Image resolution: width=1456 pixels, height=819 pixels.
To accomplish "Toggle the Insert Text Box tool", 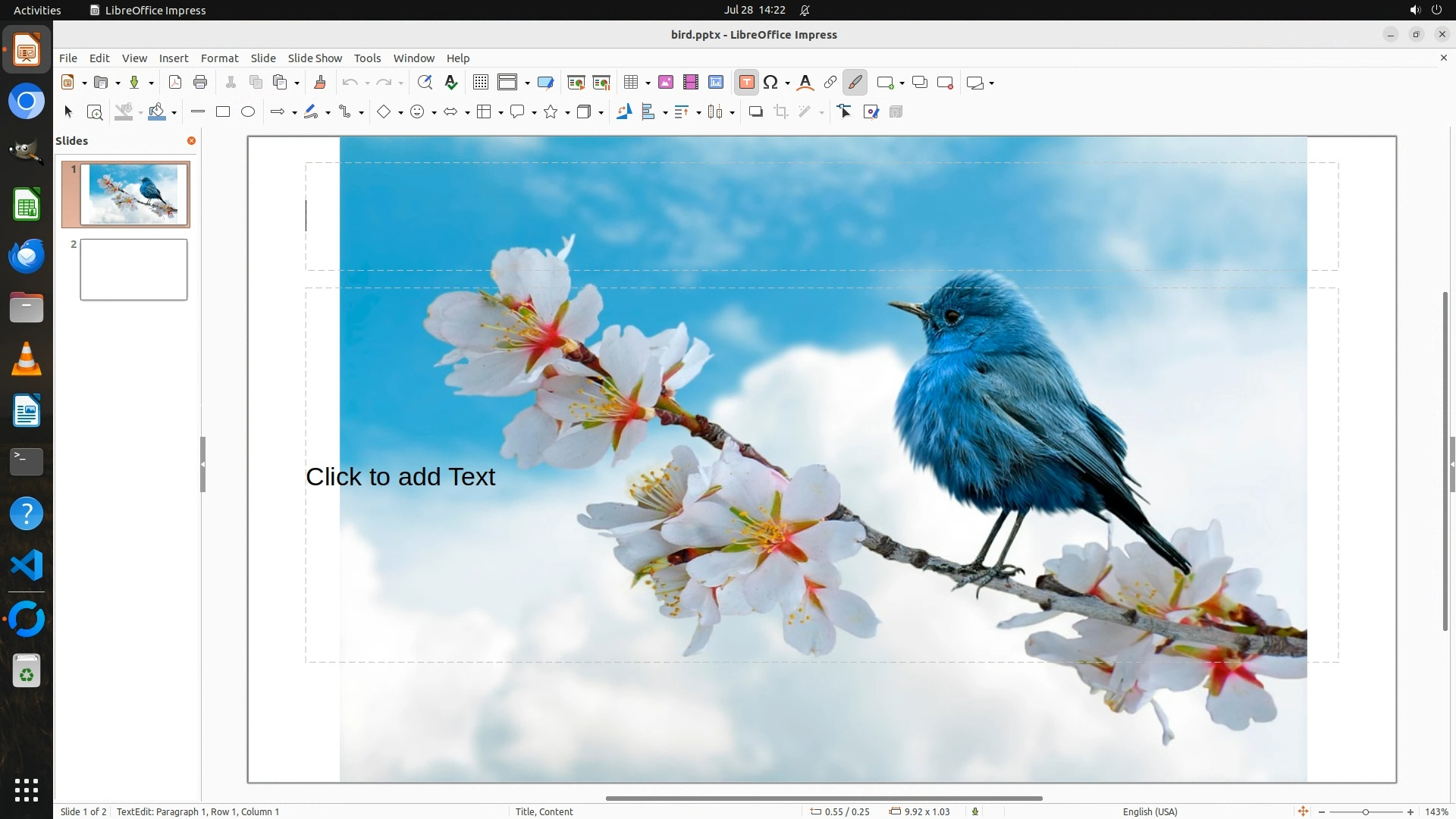I will tap(746, 83).
